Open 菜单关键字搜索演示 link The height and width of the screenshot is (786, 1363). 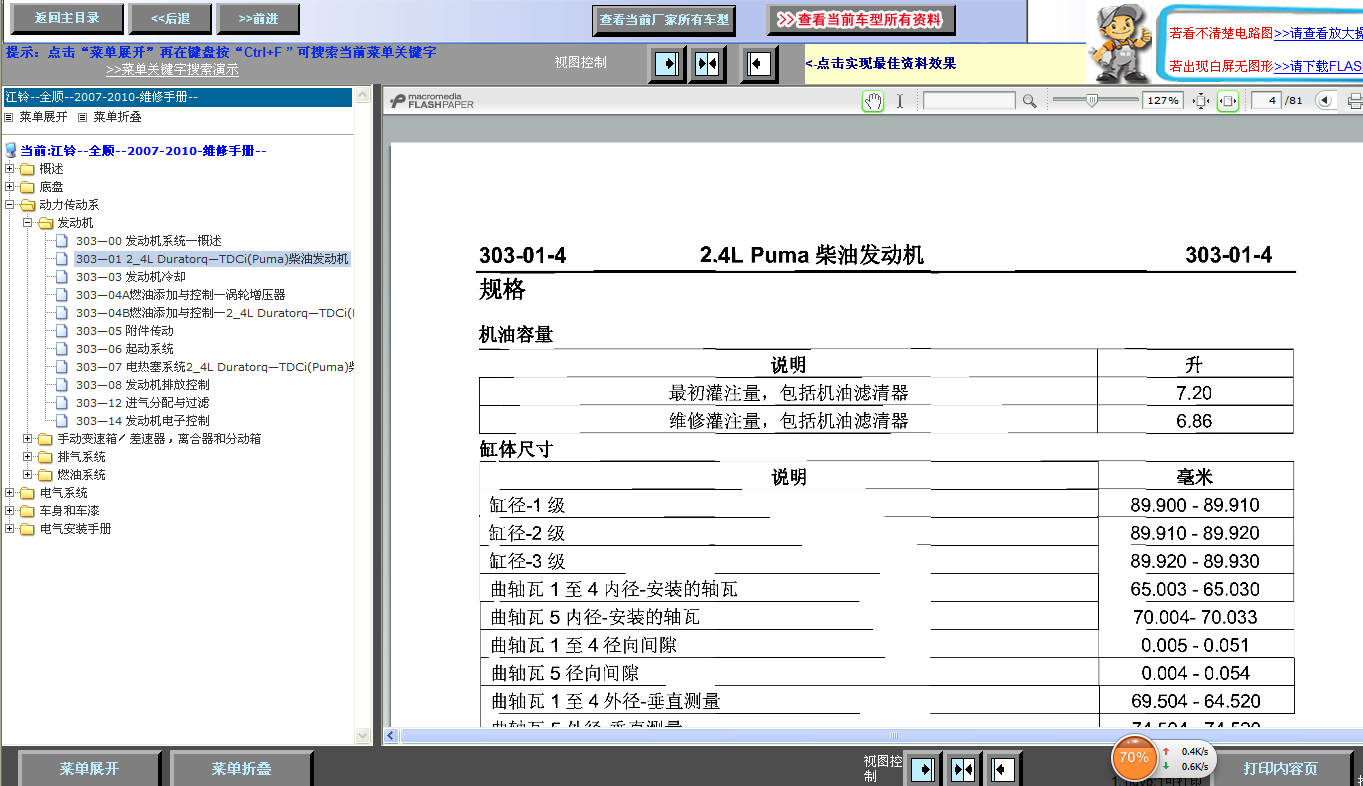click(172, 70)
